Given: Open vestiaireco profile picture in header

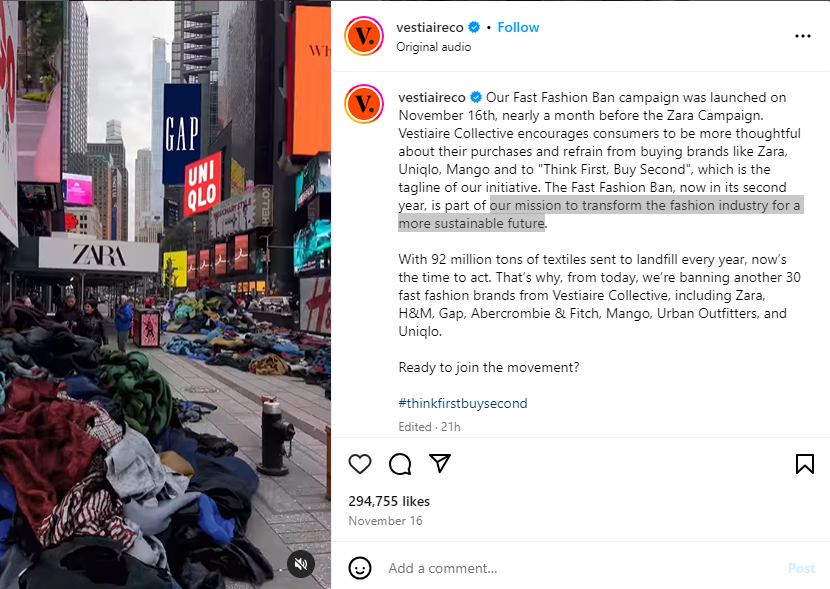Looking at the screenshot, I should (x=364, y=36).
